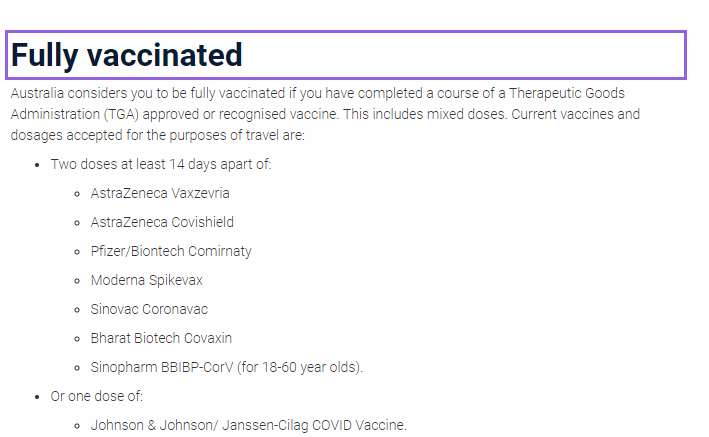Click the 'Therapeutic Goods' text in paragraph

tap(567, 93)
